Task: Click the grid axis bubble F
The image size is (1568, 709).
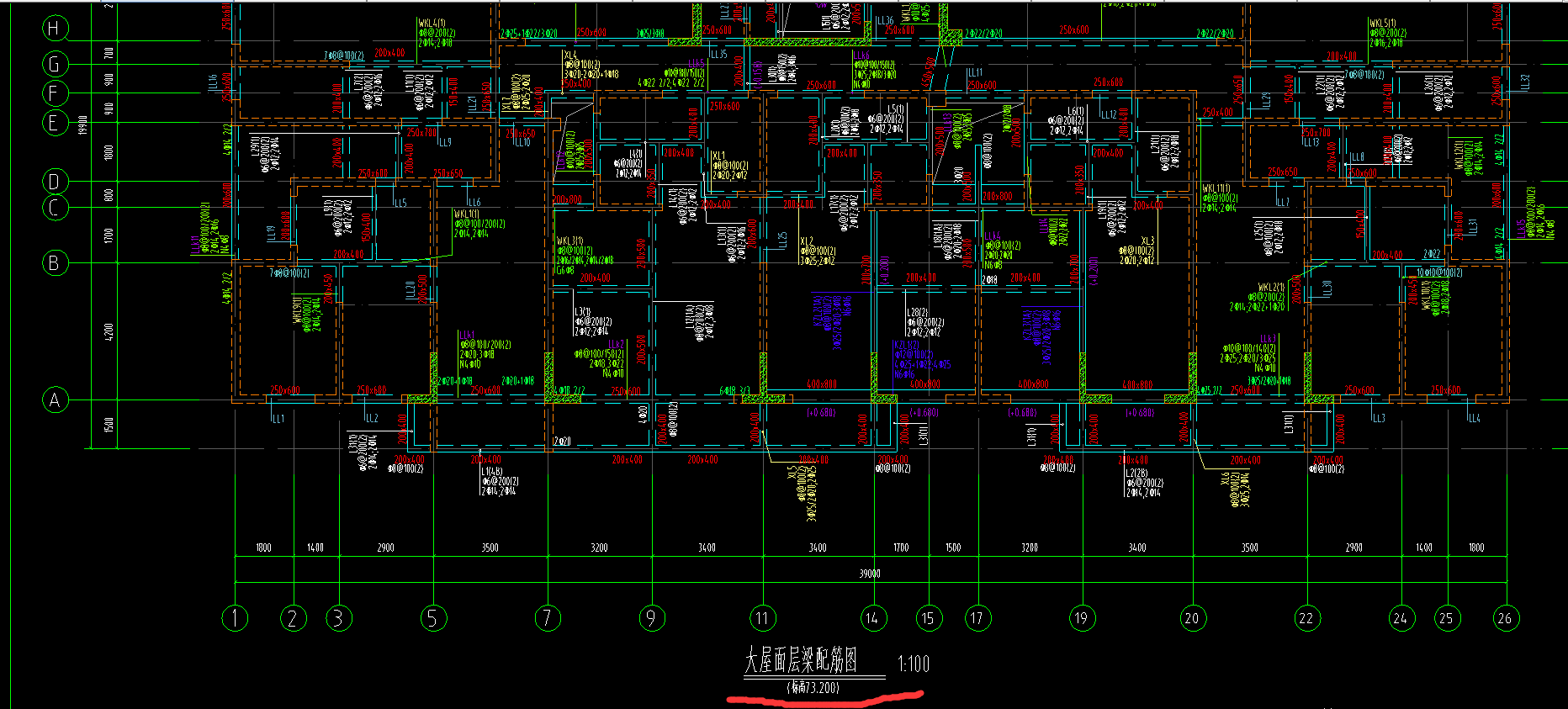Action: coord(55,93)
